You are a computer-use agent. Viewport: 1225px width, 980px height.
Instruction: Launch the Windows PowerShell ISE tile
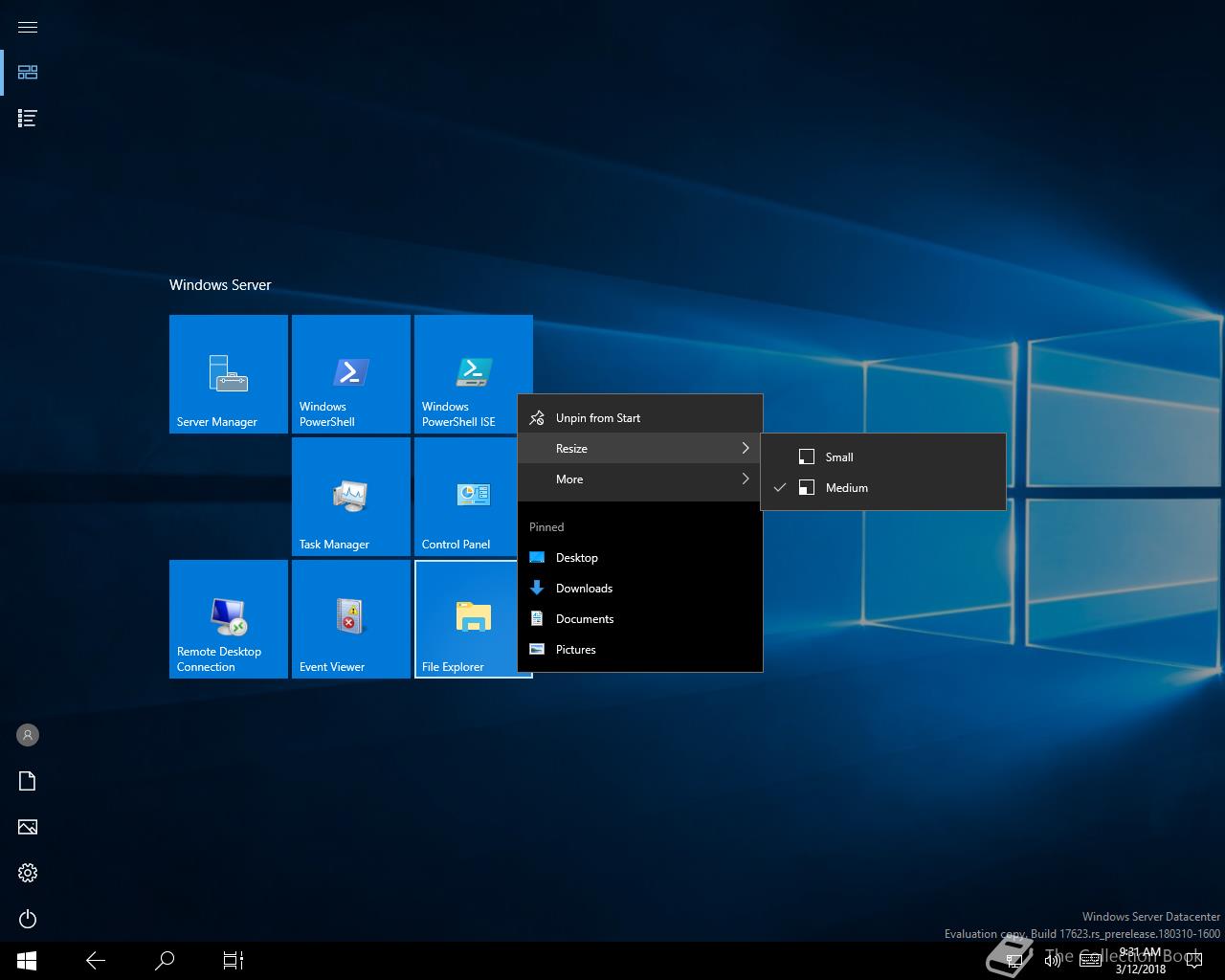click(474, 374)
